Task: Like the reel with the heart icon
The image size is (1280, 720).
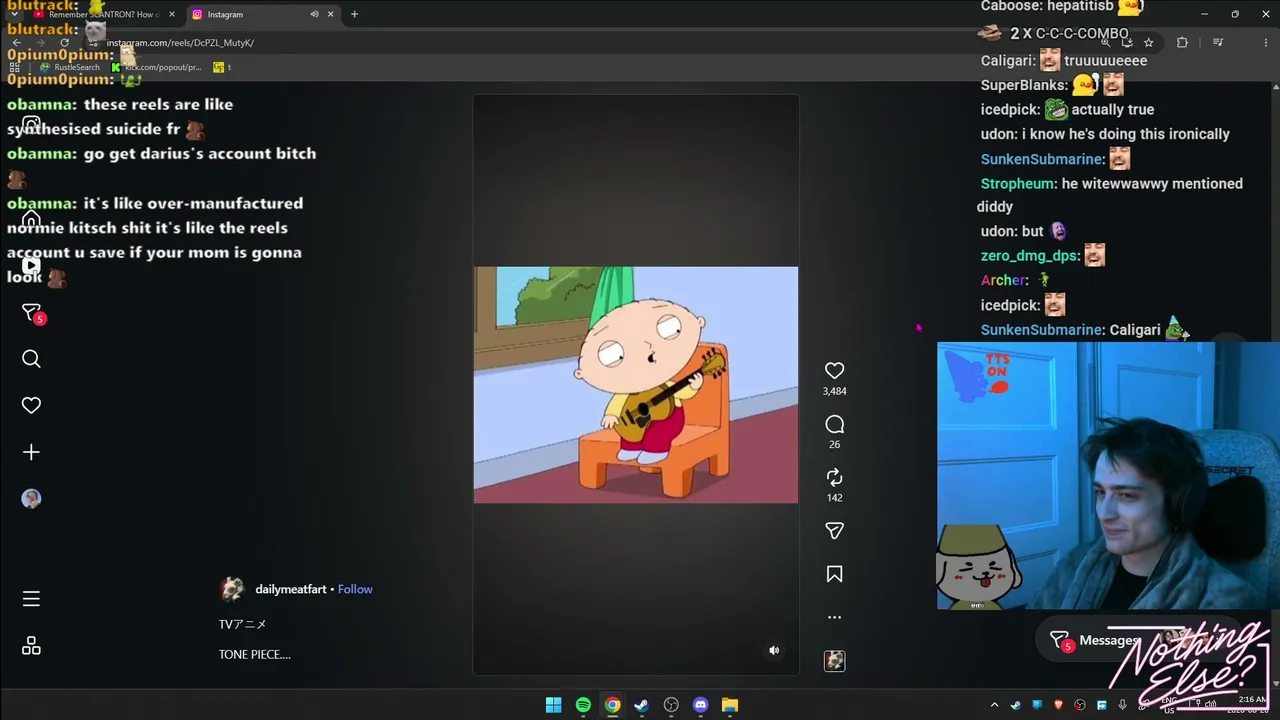Action: point(834,370)
